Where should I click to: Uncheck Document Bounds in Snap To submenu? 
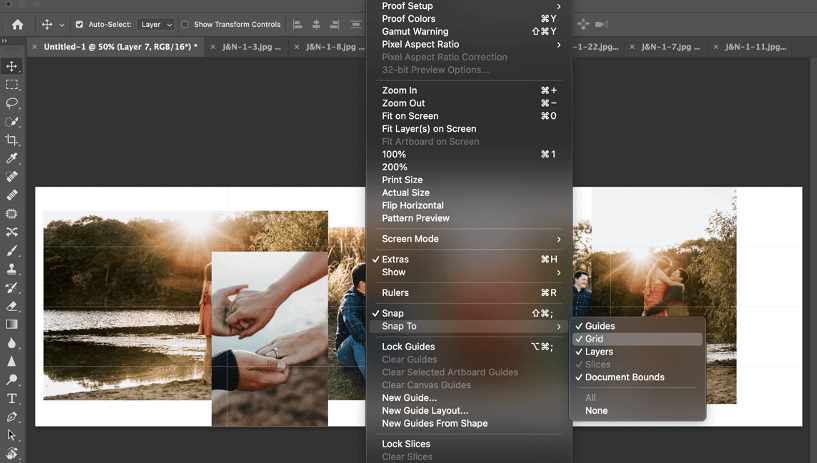pyautogui.click(x=638, y=377)
